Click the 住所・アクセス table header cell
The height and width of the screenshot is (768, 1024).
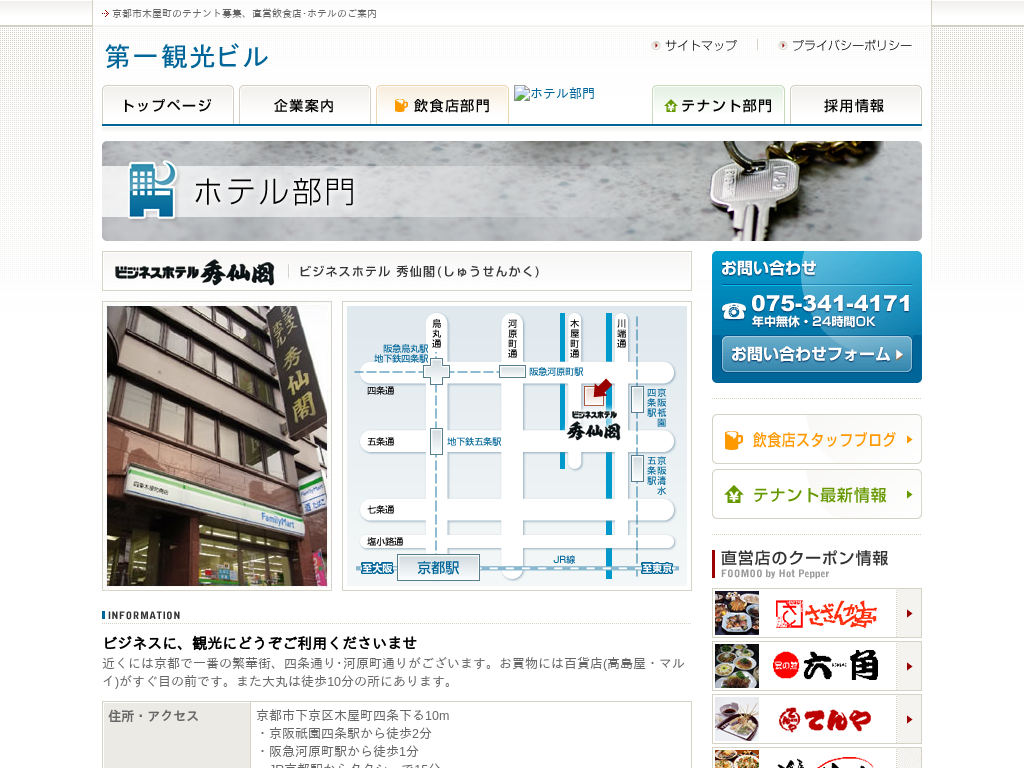click(x=176, y=735)
